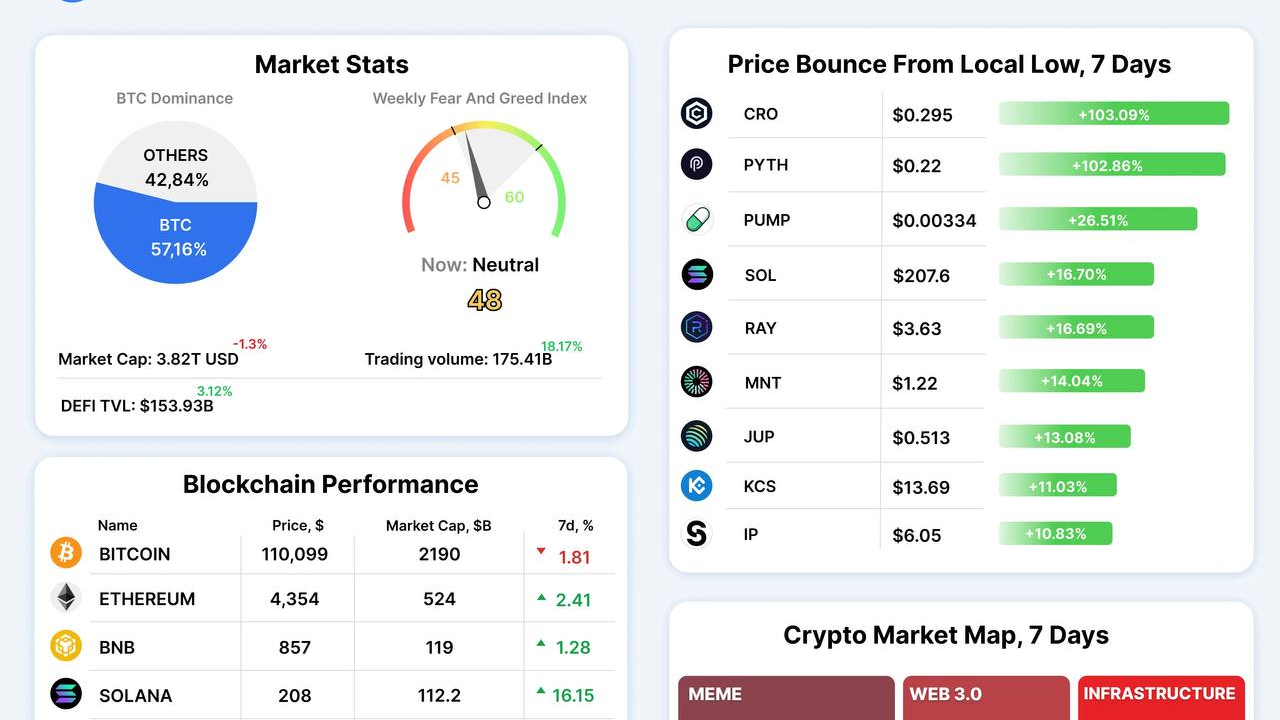Click the +103.09% progress bar
The image size is (1280, 720).
[x=1114, y=114]
